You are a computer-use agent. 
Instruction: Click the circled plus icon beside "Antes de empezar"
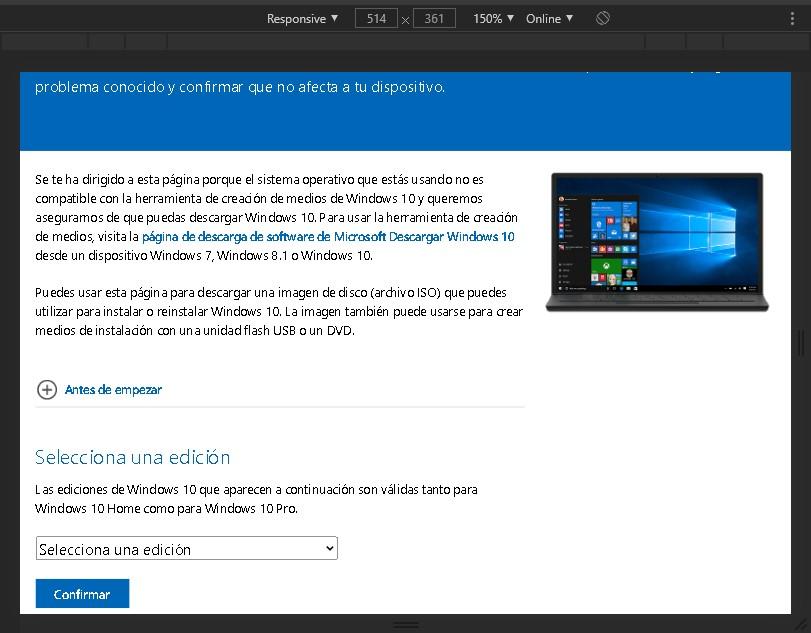(47, 390)
